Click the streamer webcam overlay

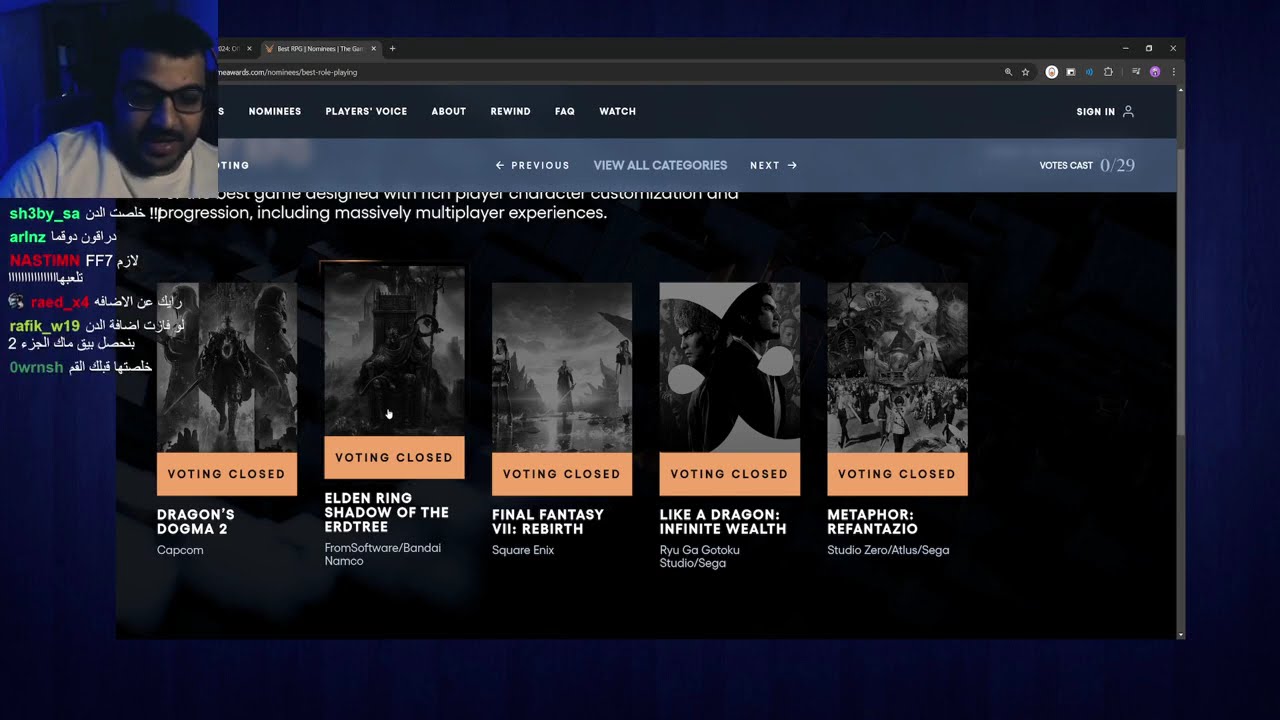pyautogui.click(x=109, y=98)
